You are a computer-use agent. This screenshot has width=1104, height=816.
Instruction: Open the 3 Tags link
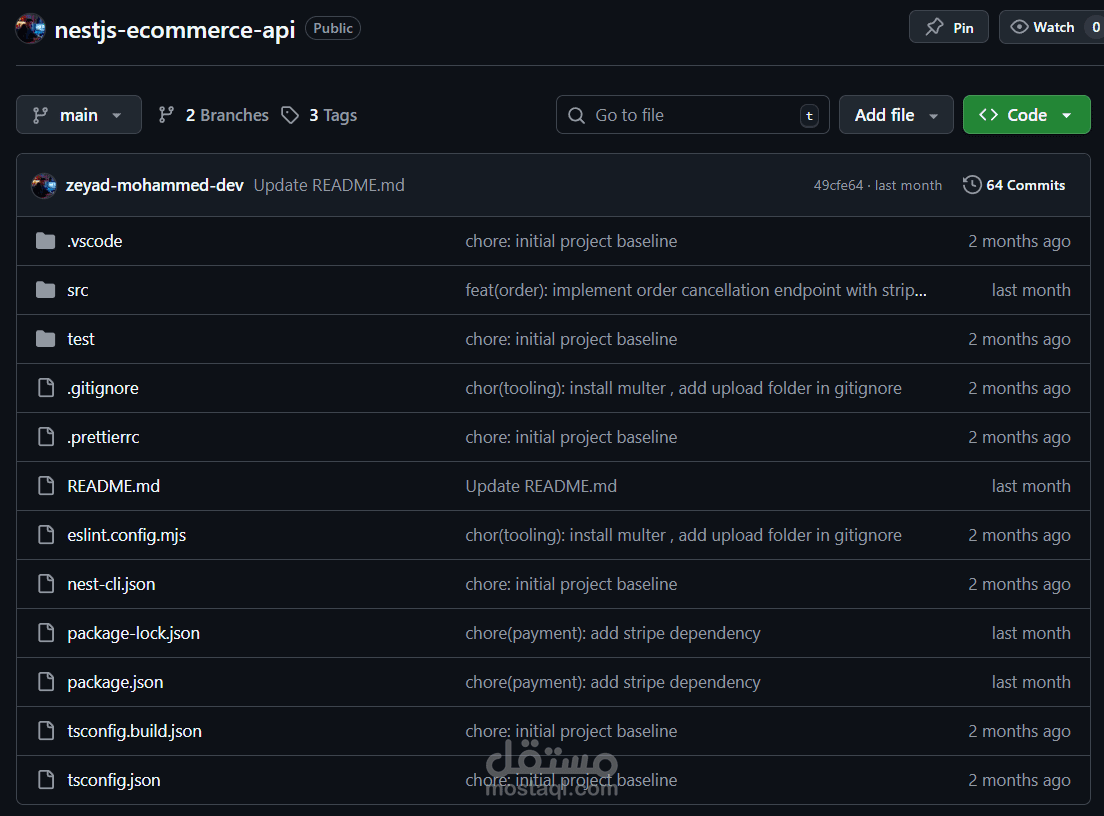(333, 115)
